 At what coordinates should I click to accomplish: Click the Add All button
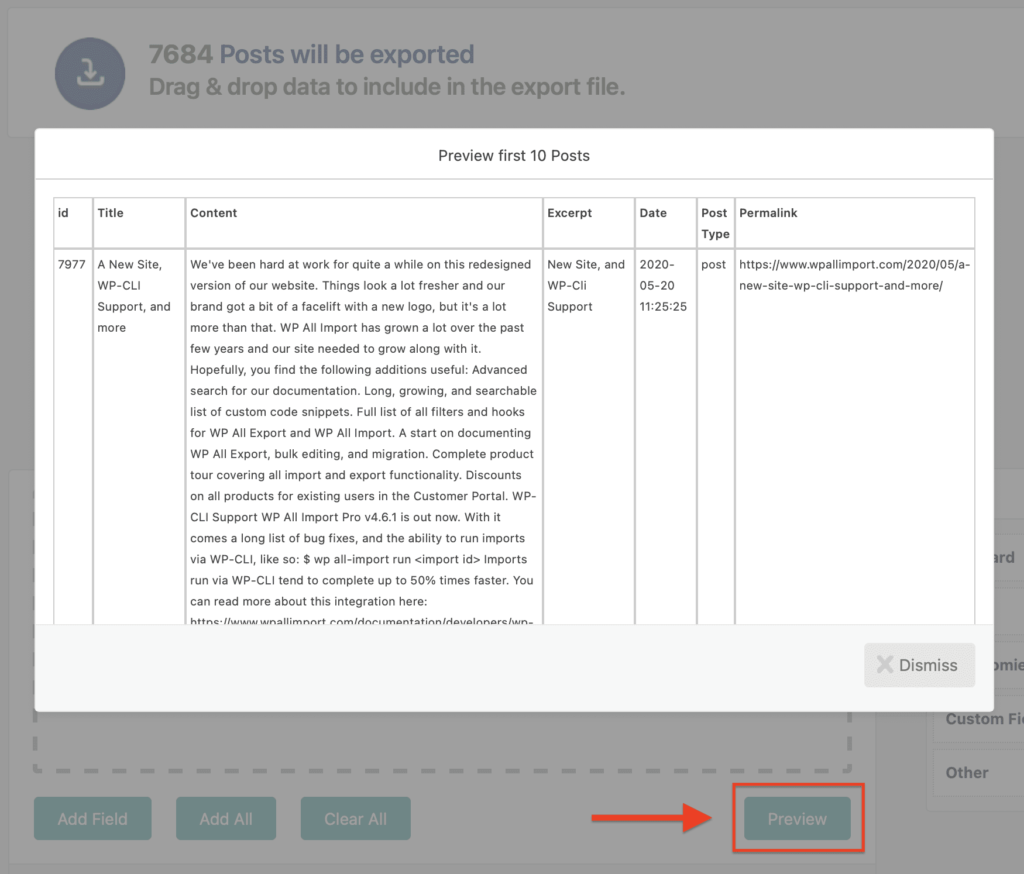coord(226,818)
